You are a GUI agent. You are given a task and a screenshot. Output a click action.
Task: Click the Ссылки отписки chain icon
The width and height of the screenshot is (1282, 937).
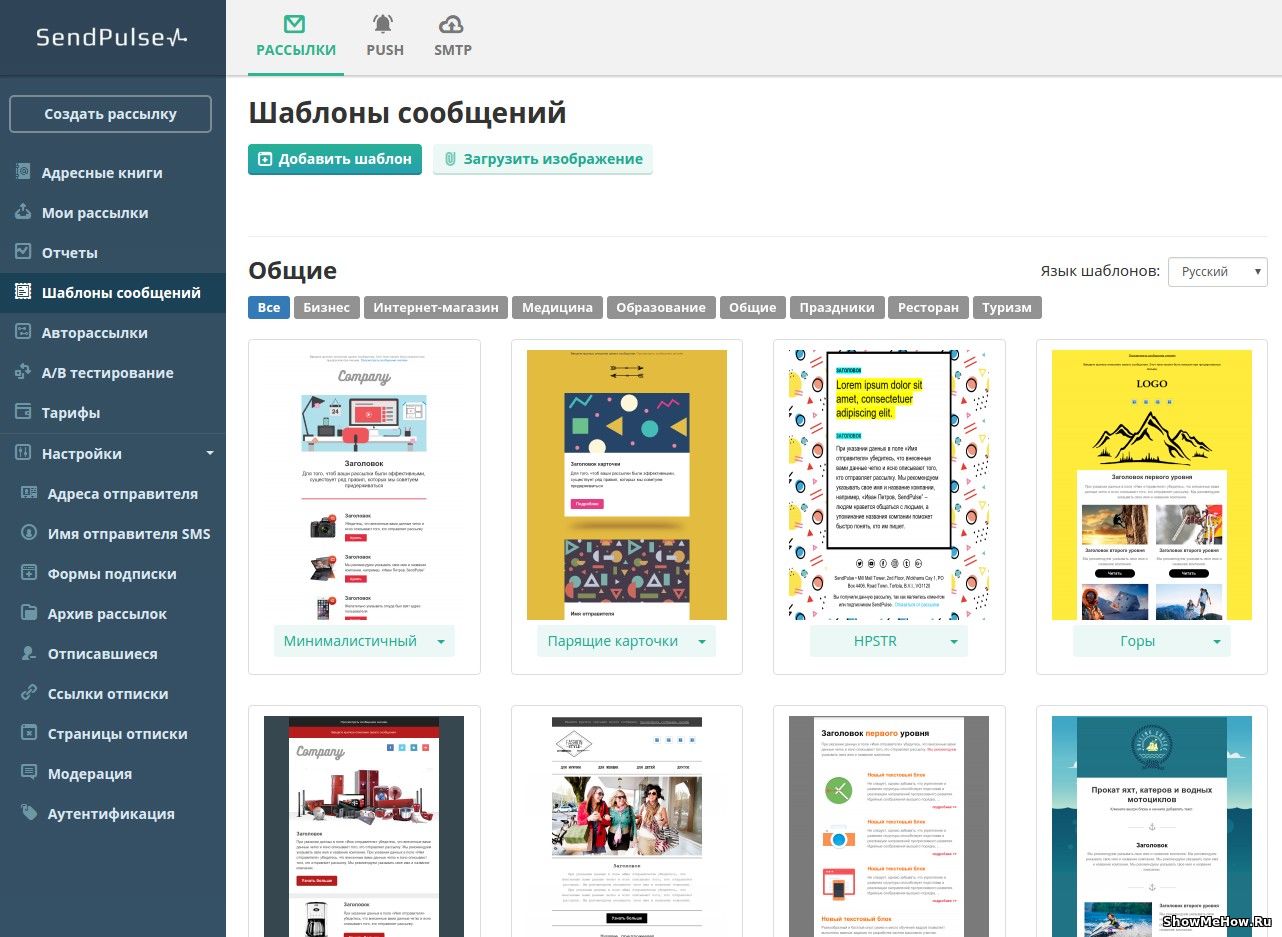pos(29,693)
